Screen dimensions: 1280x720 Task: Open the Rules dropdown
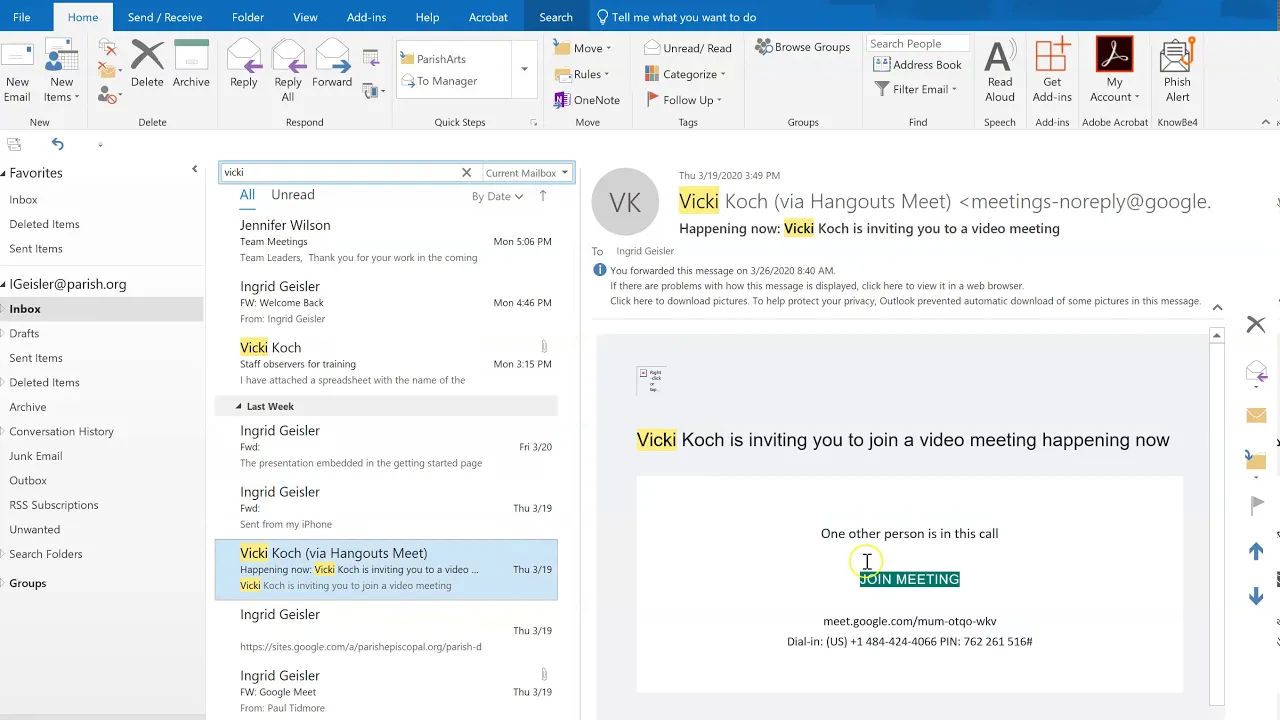(x=582, y=74)
